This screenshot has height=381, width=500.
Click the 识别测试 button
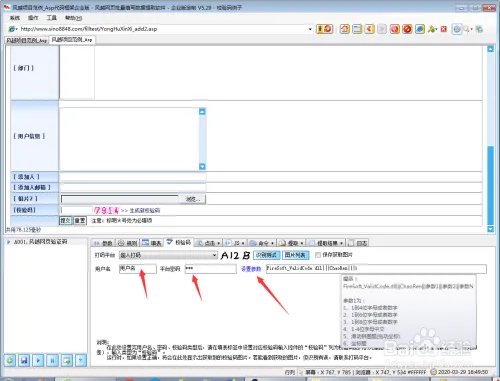pos(267,255)
